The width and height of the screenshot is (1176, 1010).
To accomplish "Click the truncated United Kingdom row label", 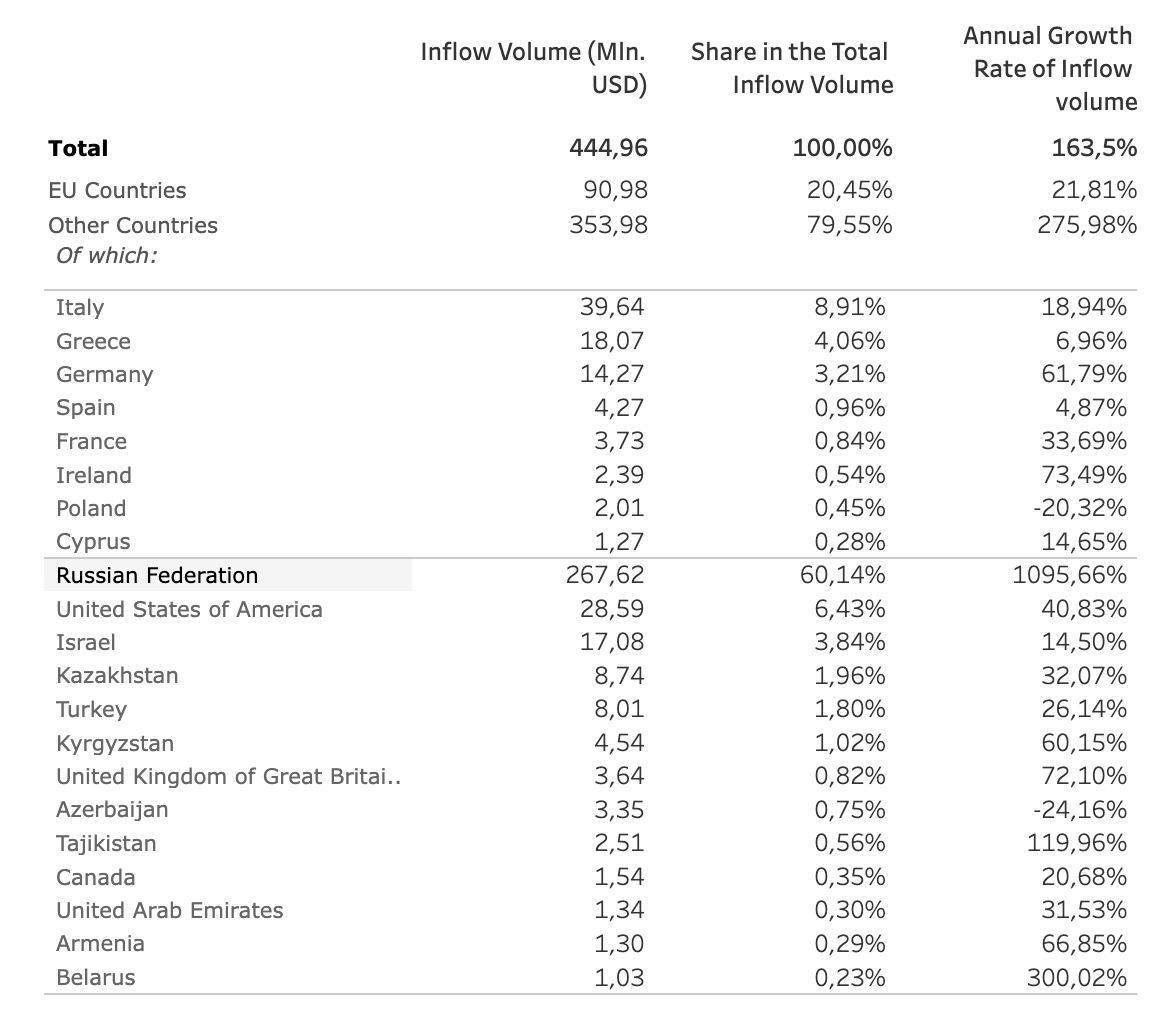I will [228, 776].
